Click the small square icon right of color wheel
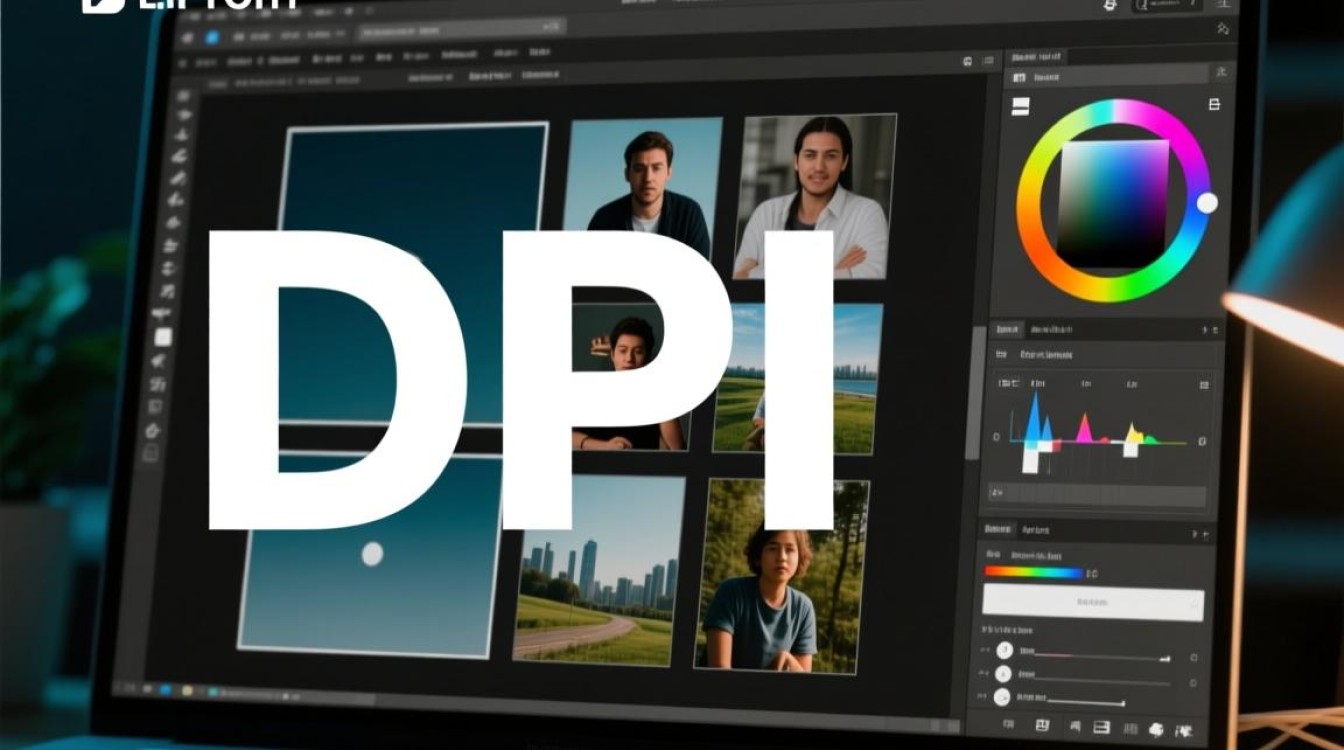Screen dimensions: 1344x750 pos(1215,104)
